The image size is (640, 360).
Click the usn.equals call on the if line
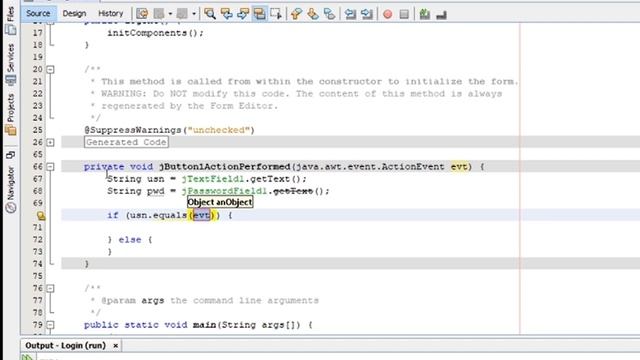coord(158,215)
